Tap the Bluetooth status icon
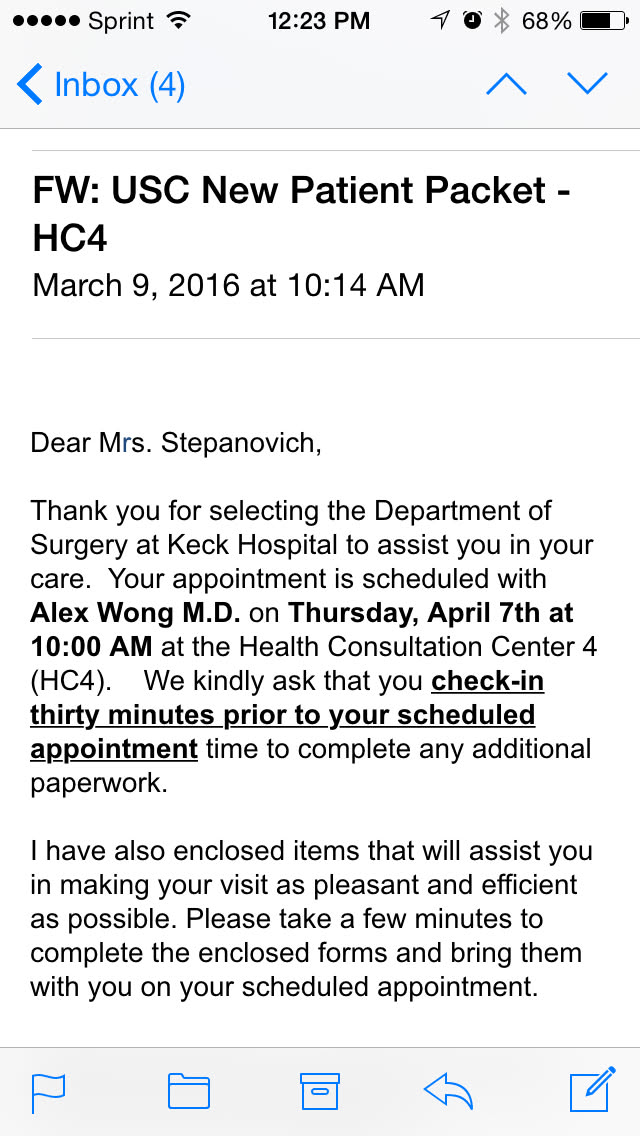 [502, 21]
